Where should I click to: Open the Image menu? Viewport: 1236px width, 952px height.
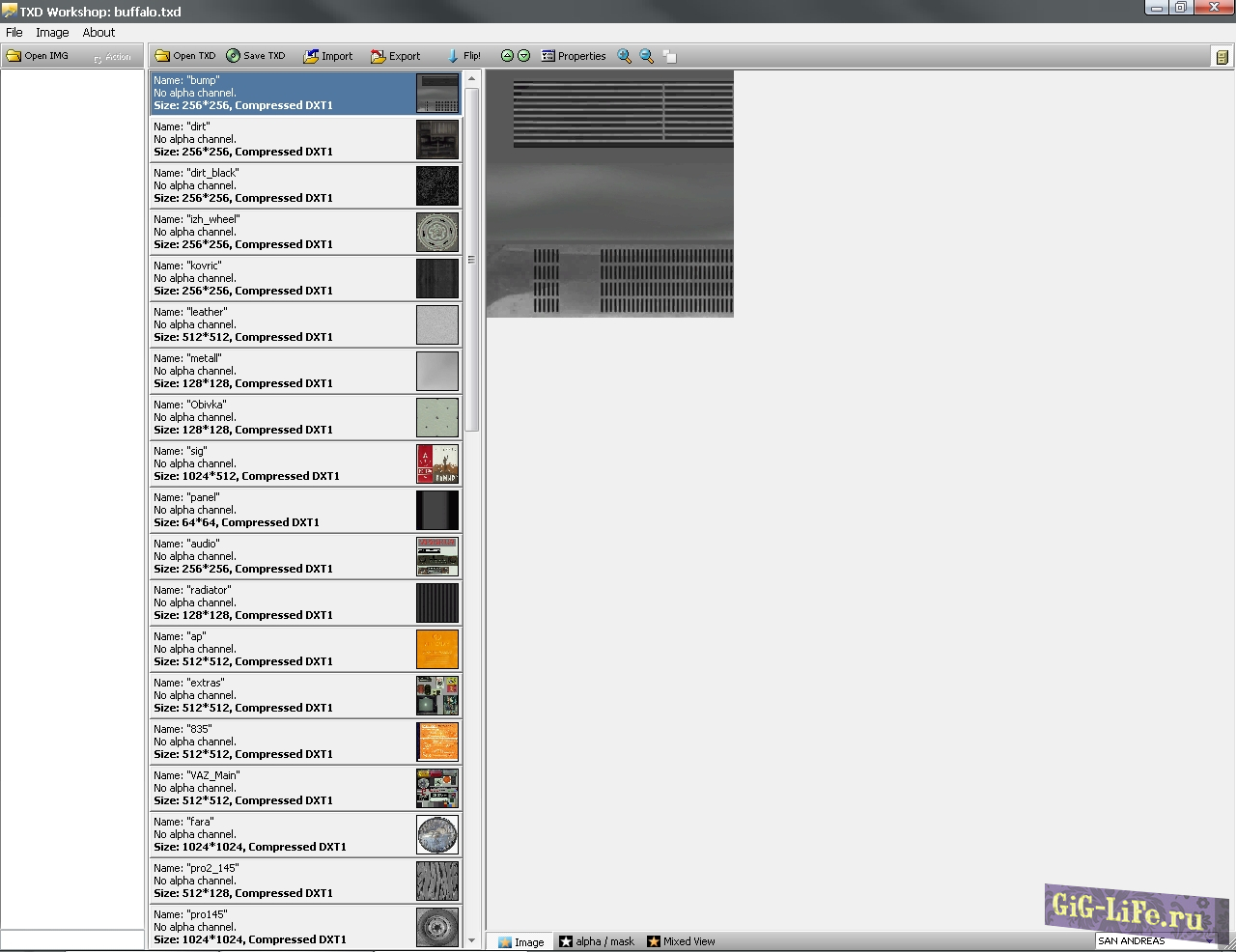tap(52, 32)
